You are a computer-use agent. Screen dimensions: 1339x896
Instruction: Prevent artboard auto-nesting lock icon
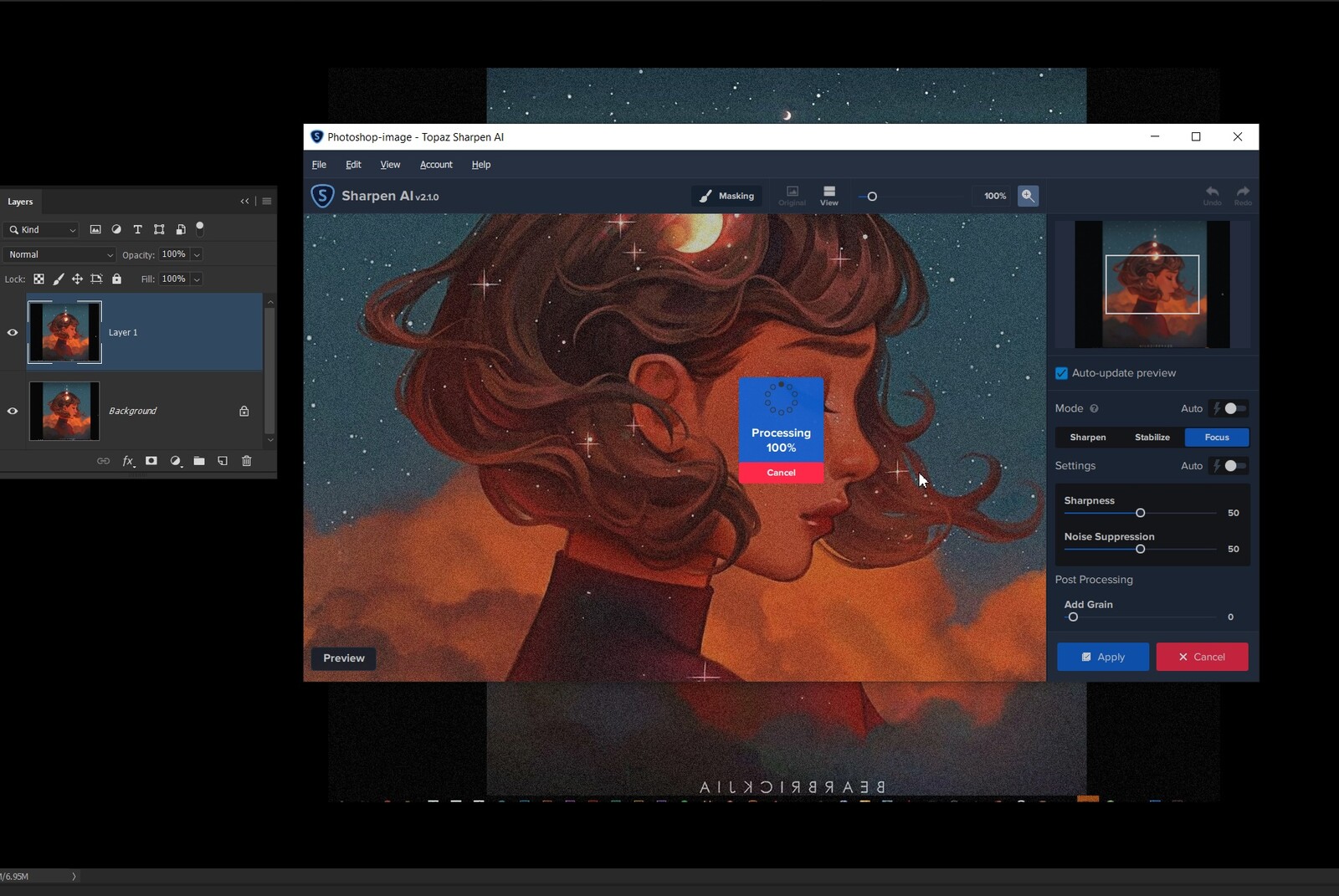(x=97, y=279)
